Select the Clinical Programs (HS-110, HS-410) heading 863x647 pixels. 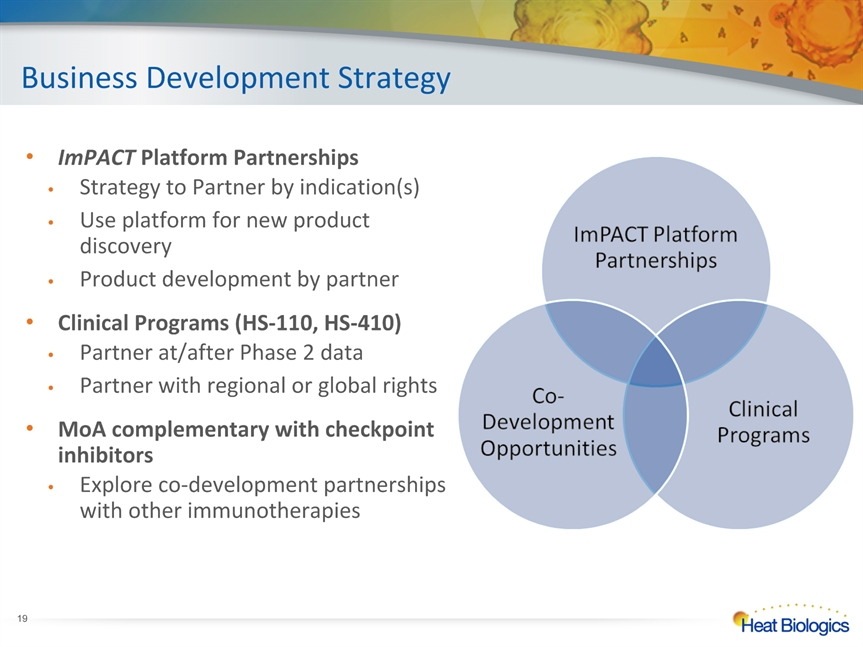pos(230,323)
